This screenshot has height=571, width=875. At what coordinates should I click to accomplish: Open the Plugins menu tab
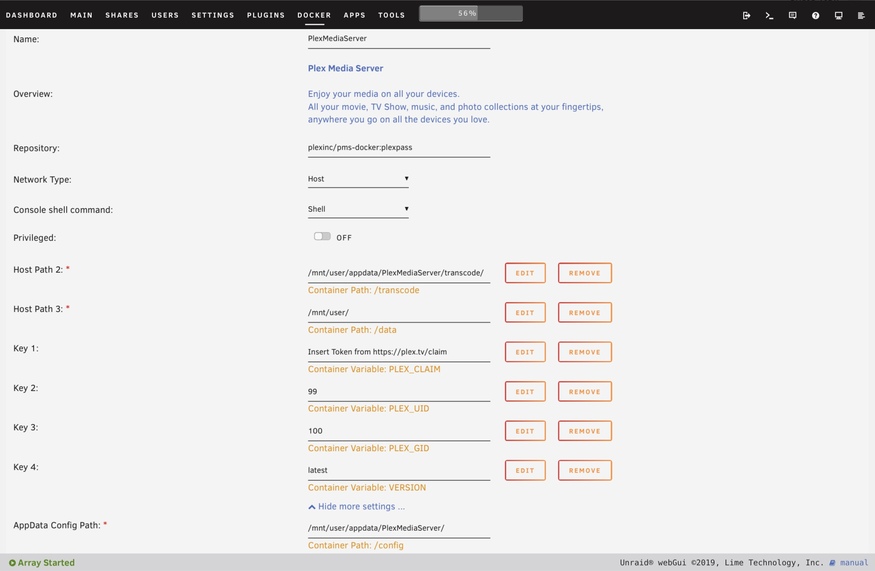click(x=266, y=15)
